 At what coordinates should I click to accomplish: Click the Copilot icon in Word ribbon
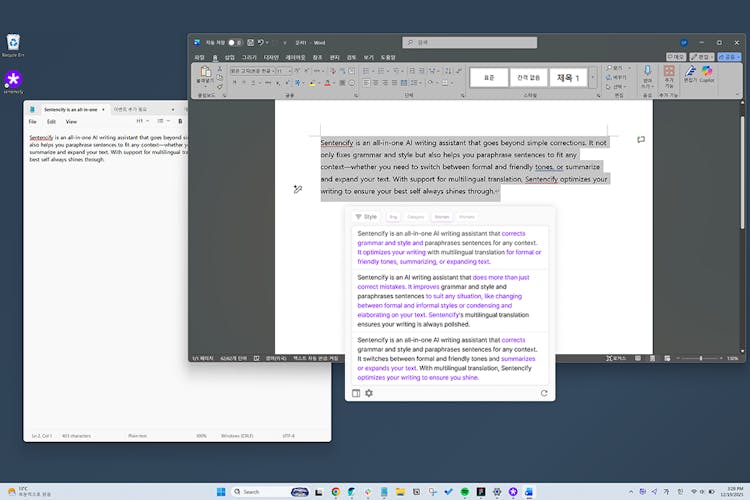707,76
